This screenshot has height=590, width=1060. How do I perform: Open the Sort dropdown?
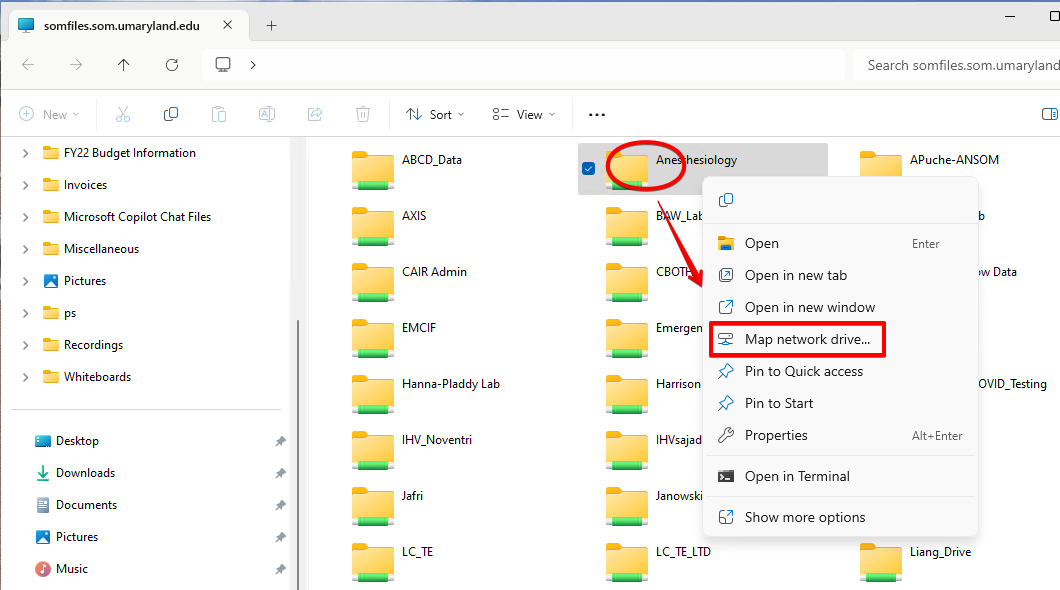point(435,114)
